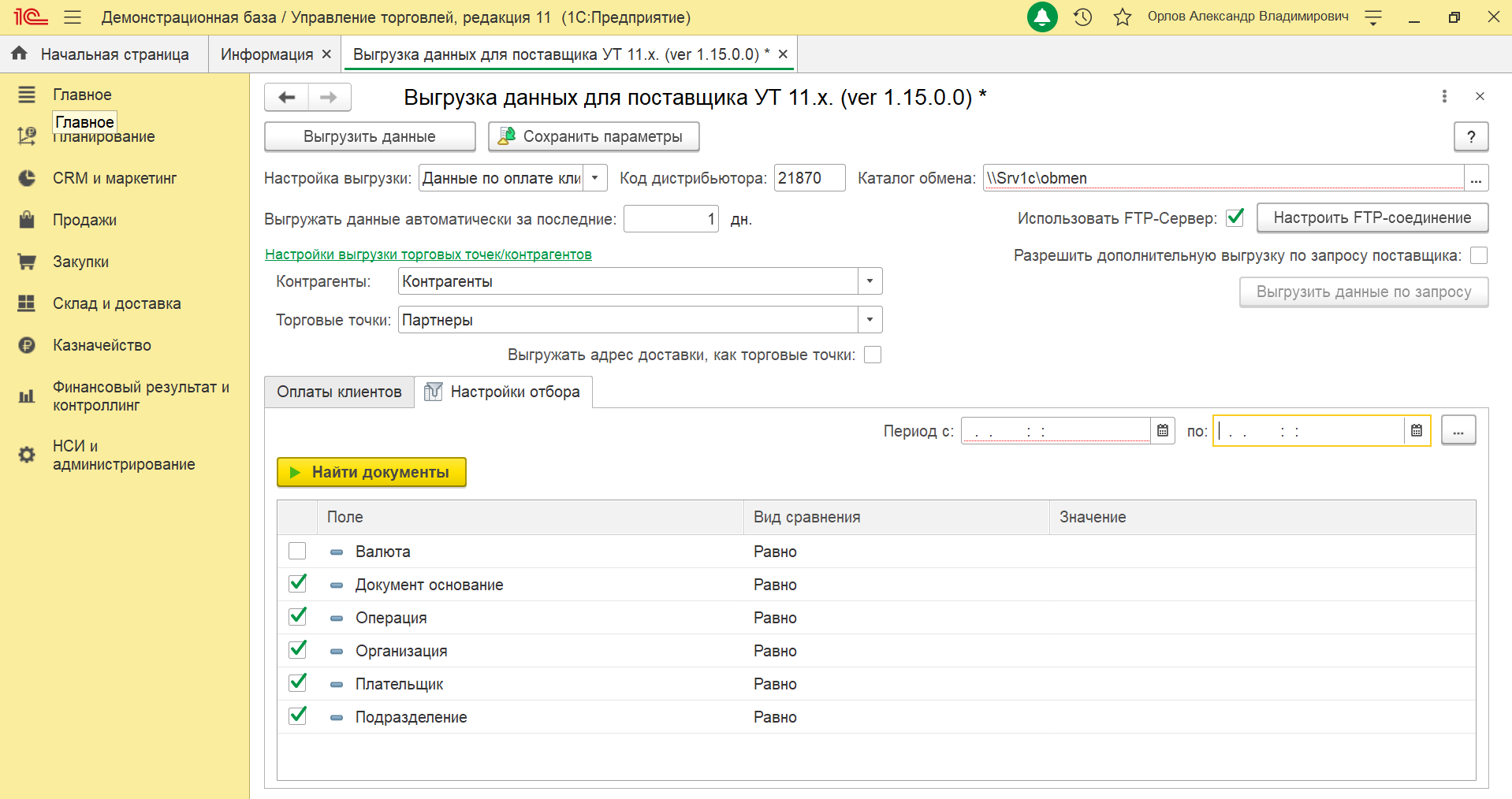Expand Настройка выгрузки dropdown arrow
1512x799 pixels.
tap(595, 178)
